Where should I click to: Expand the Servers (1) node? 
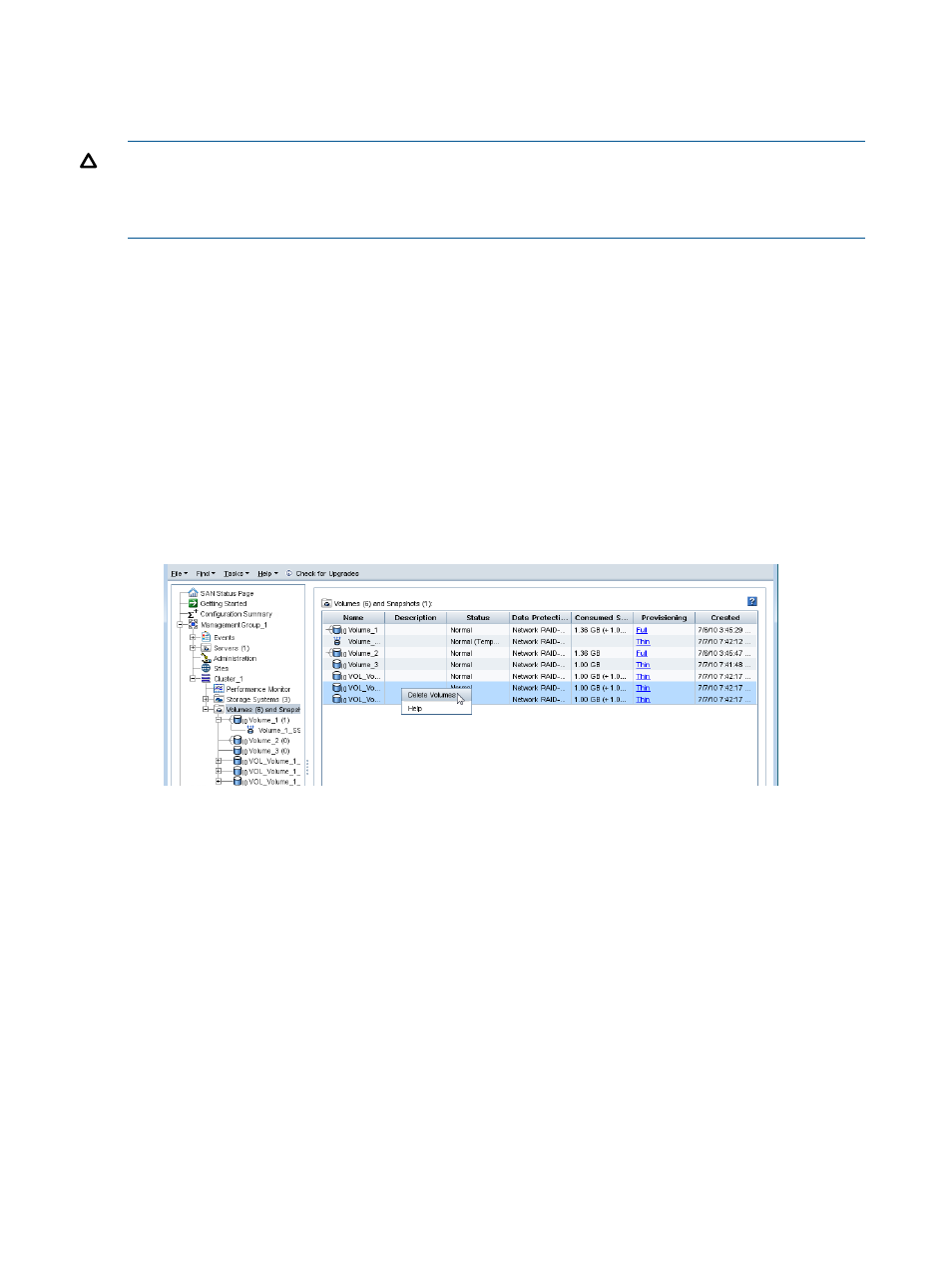[194, 648]
